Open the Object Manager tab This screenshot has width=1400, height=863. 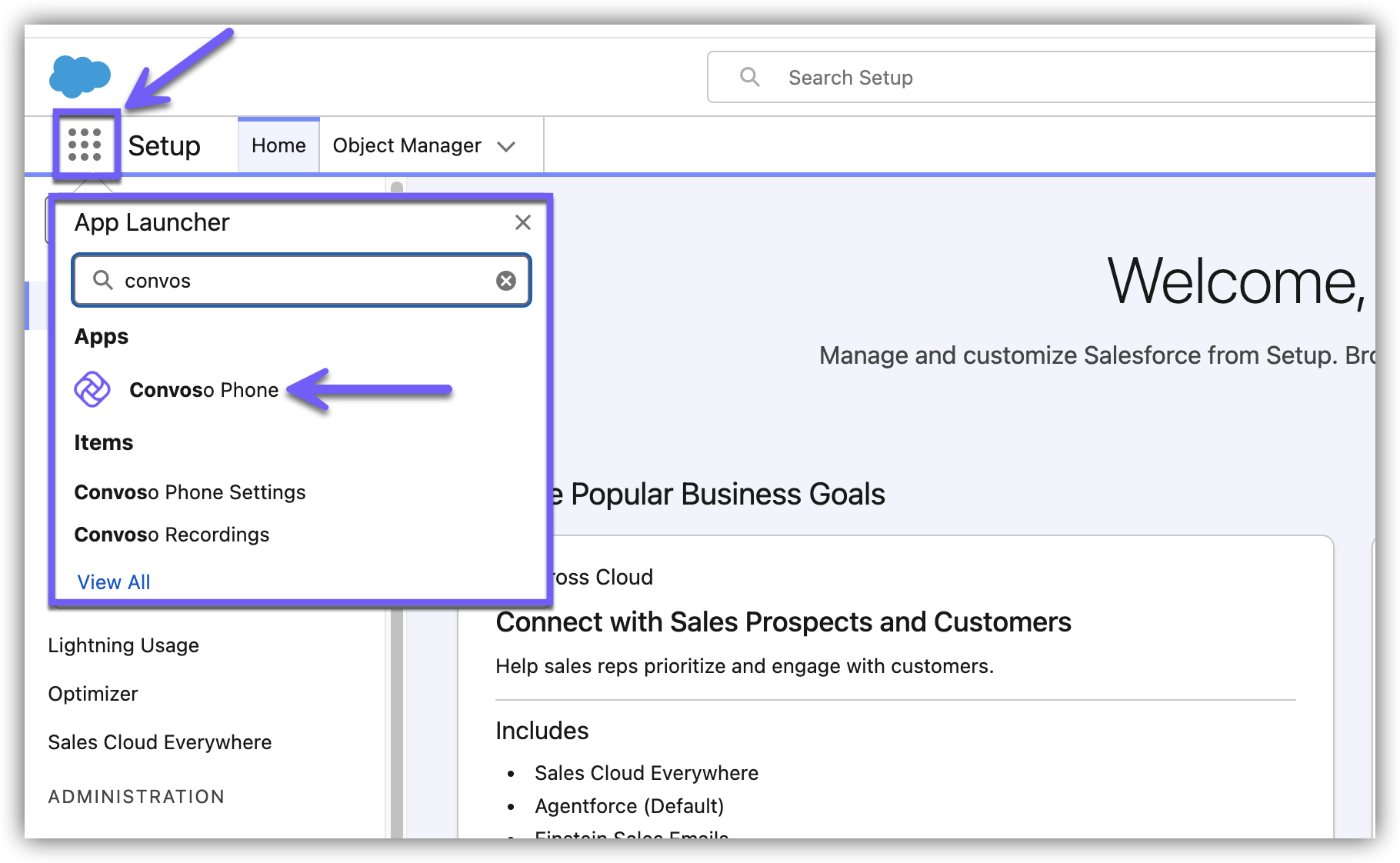point(407,145)
